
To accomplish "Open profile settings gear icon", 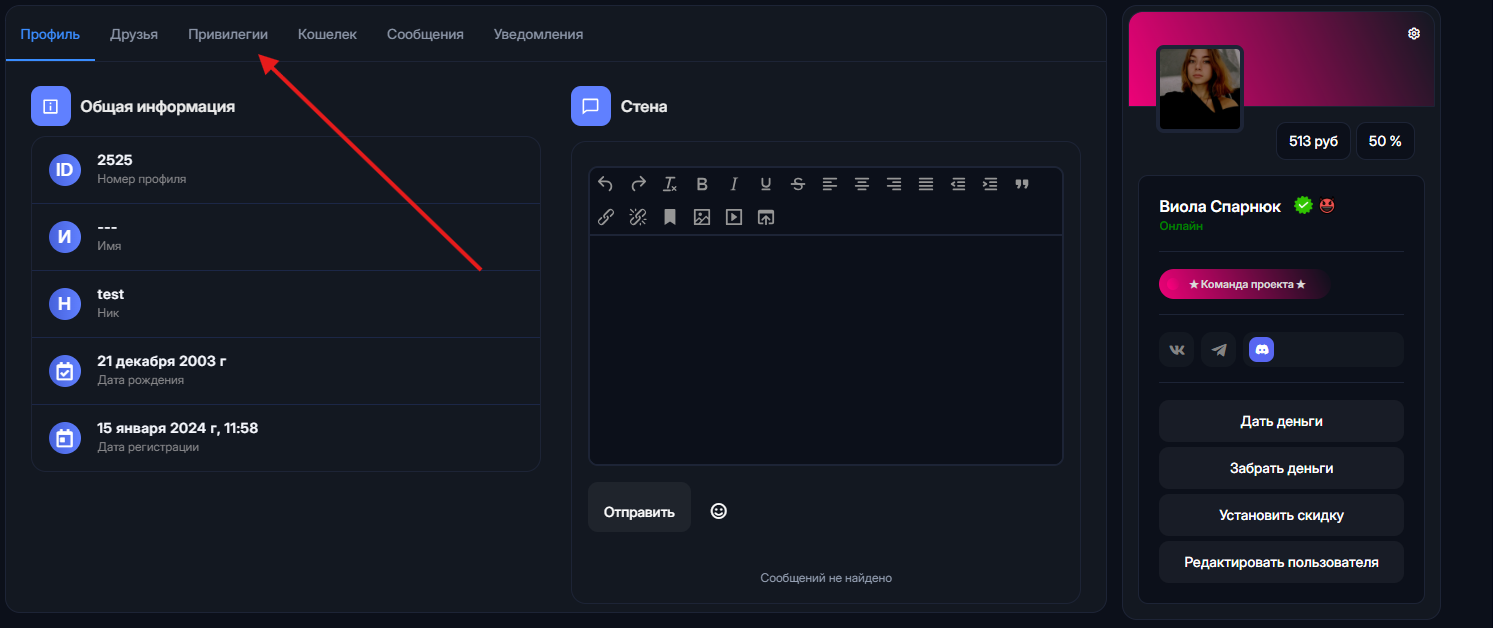I will [x=1414, y=34].
